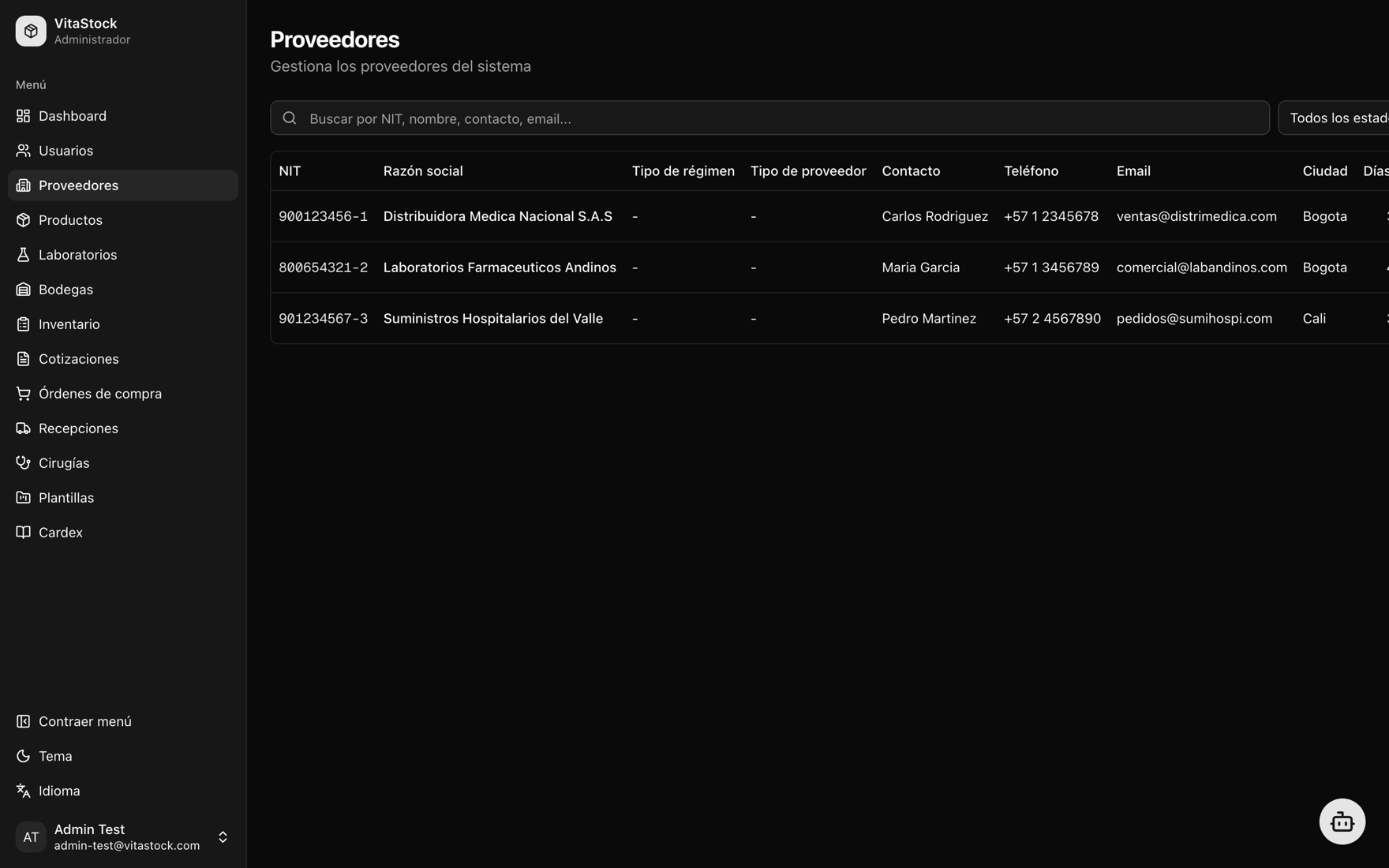1389x868 pixels.
Task: Select the Bodegas menu entry
Action: pyautogui.click(x=123, y=290)
